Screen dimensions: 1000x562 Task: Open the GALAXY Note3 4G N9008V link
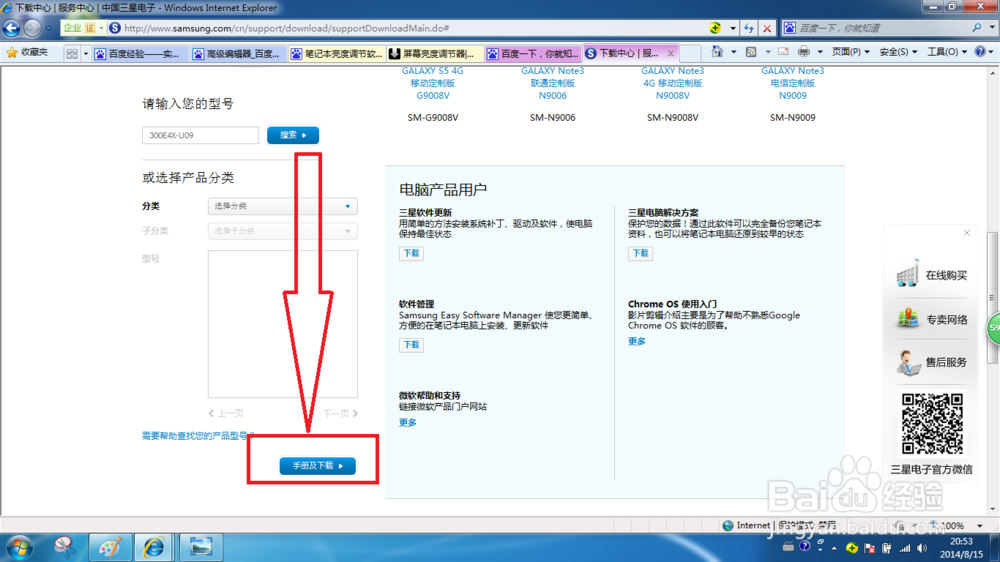[672, 83]
